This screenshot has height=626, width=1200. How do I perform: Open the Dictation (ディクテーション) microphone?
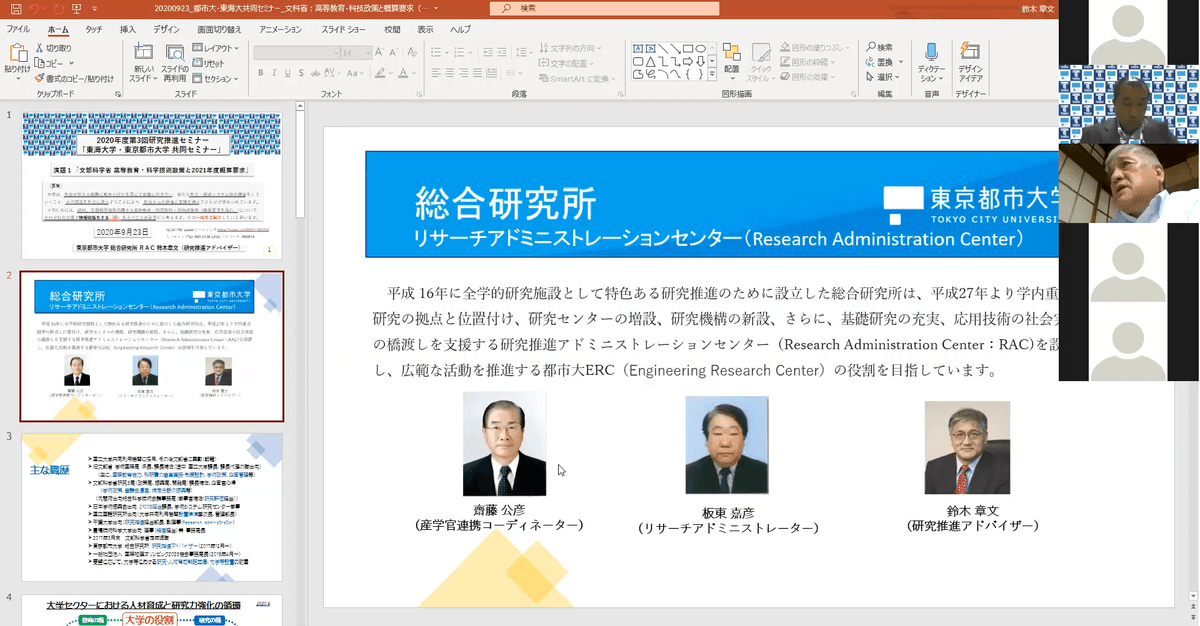coord(931,60)
